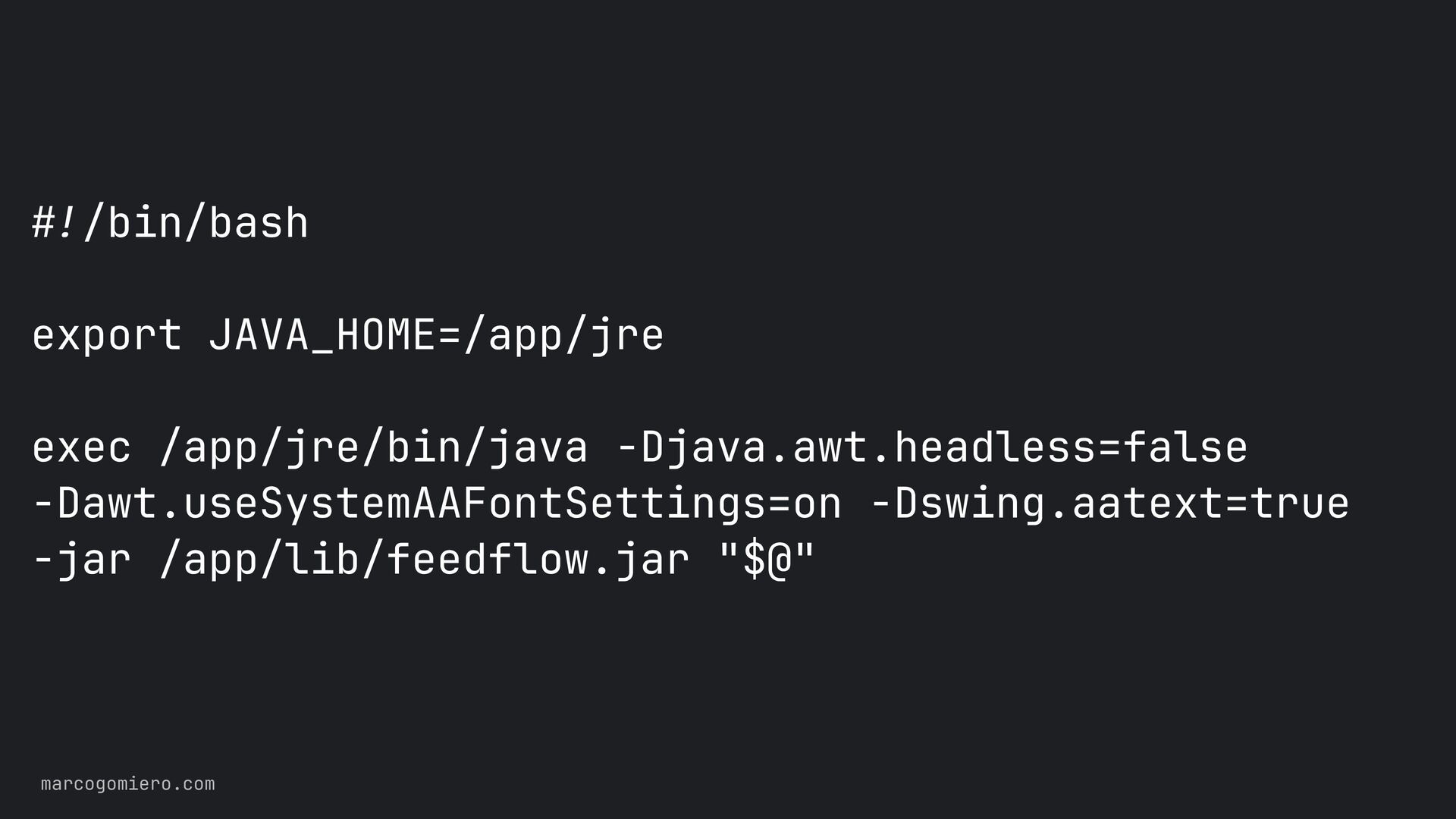
Task: Click the word feedflow in jar path
Action: click(x=488, y=560)
